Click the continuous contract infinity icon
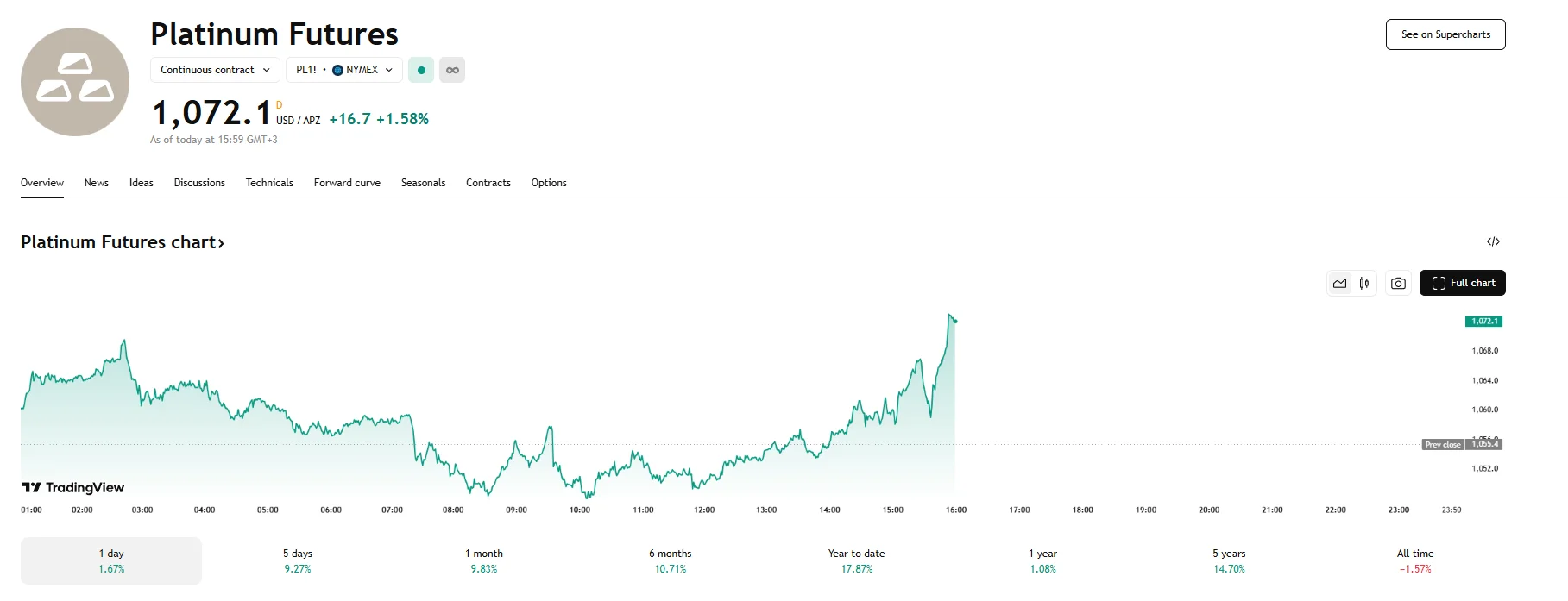This screenshot has width=1568, height=601. point(452,70)
